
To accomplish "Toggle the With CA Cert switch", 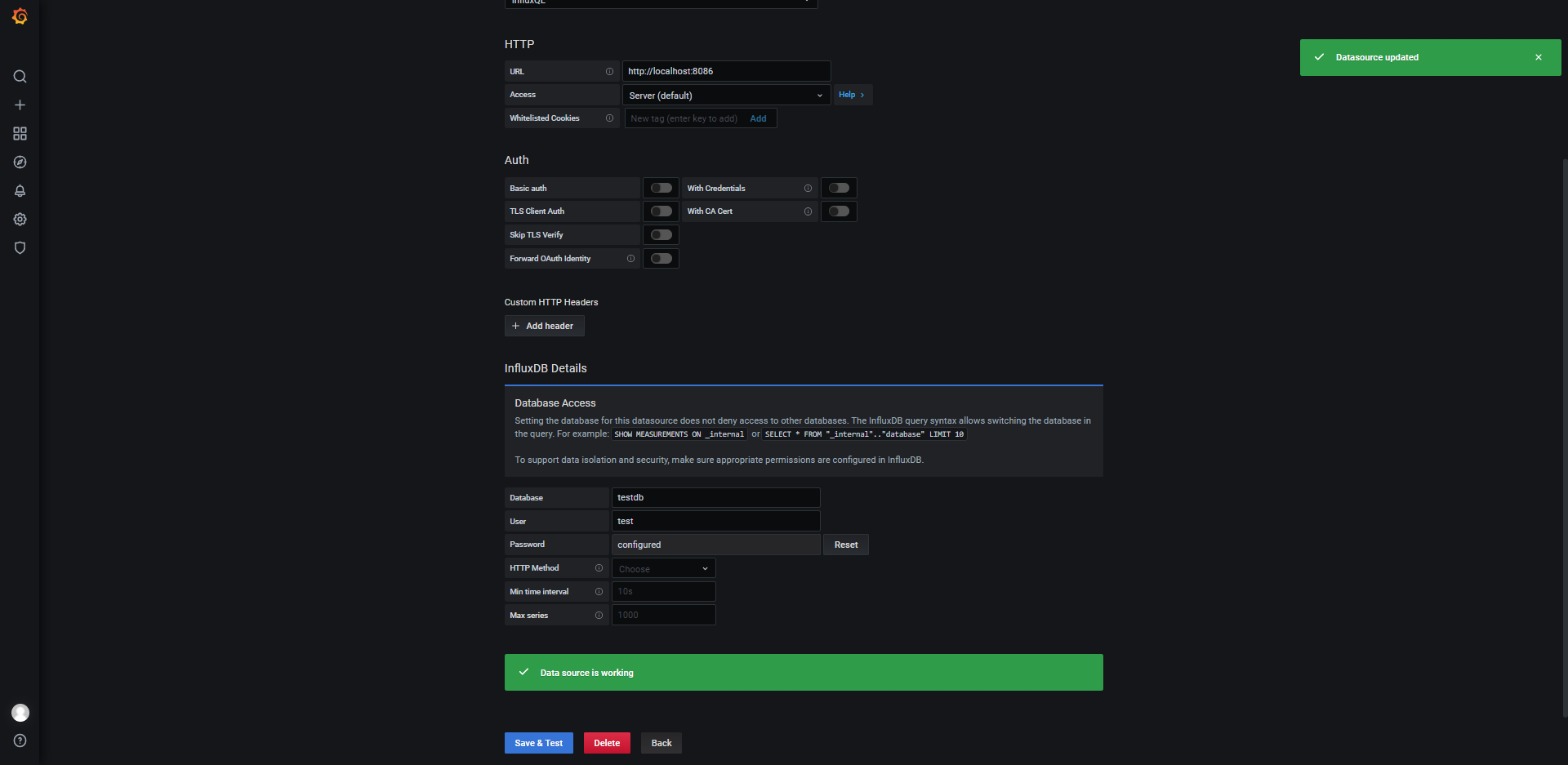I will point(839,211).
